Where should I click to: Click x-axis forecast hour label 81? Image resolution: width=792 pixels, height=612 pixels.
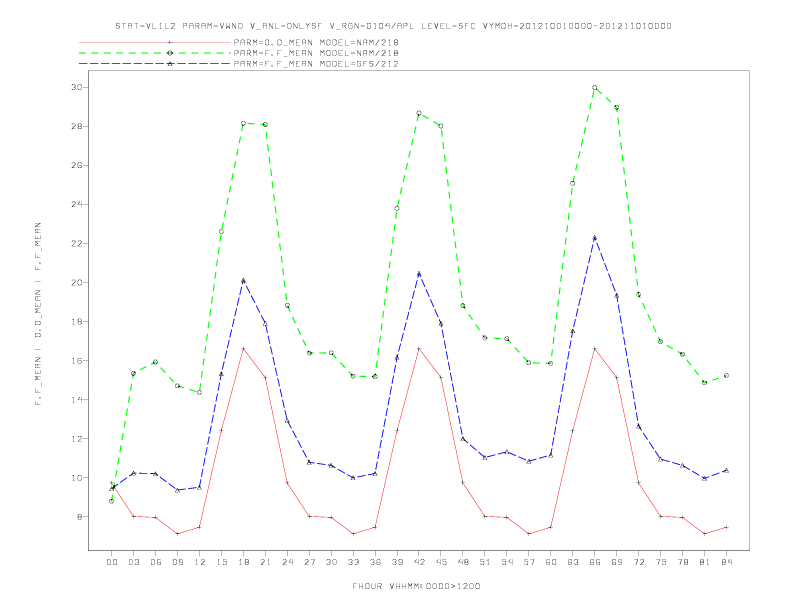(705, 562)
